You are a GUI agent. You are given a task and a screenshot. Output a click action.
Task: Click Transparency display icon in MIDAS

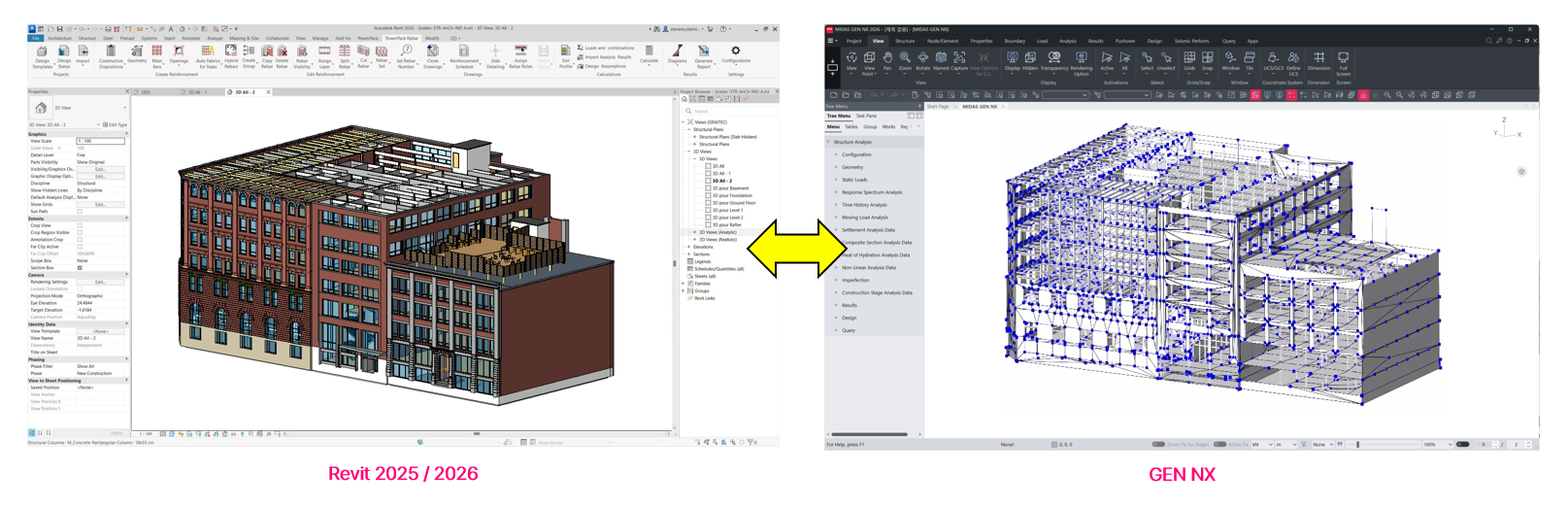1054,61
